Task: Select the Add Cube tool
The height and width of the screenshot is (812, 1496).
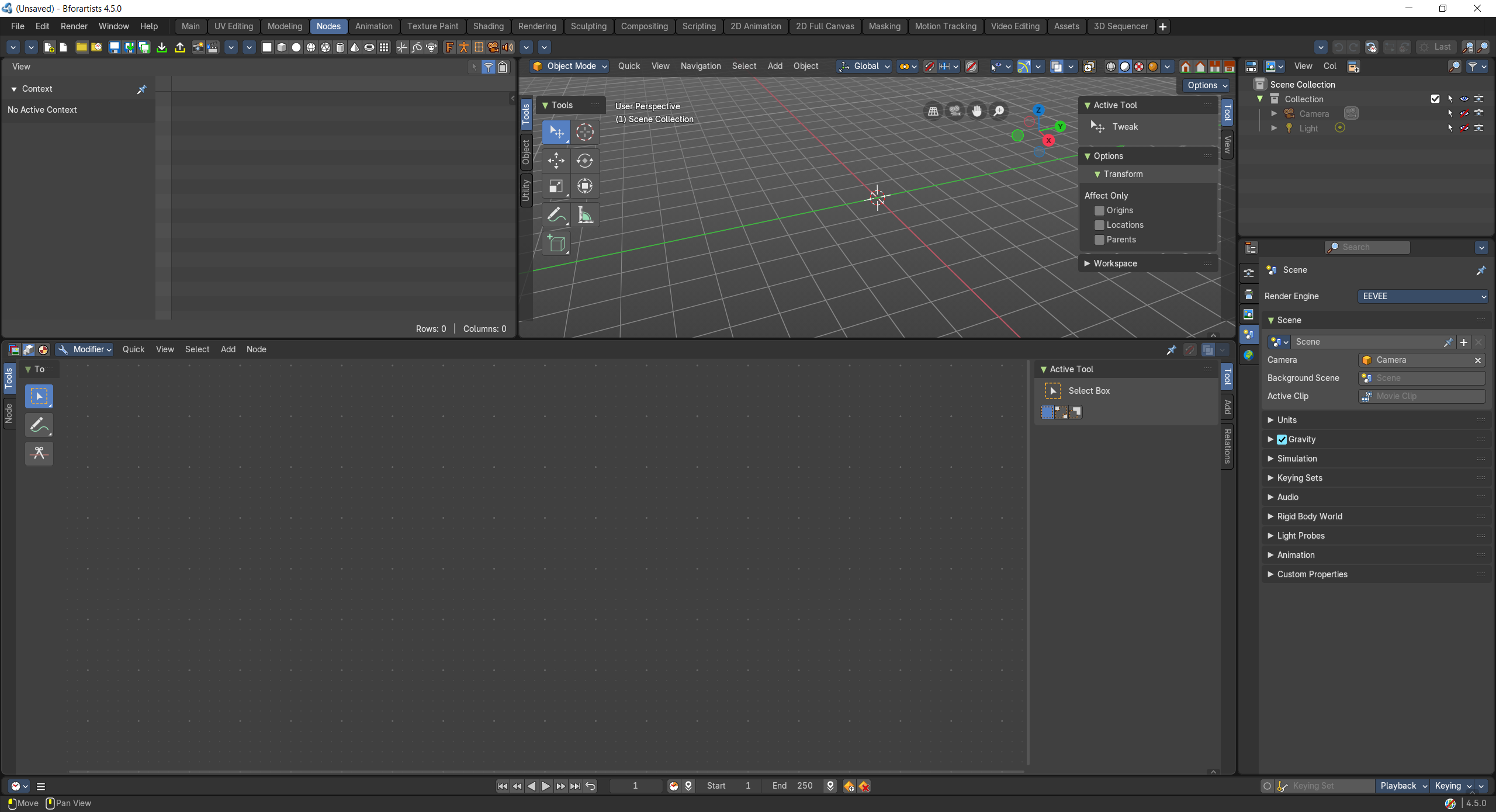Action: [x=556, y=243]
